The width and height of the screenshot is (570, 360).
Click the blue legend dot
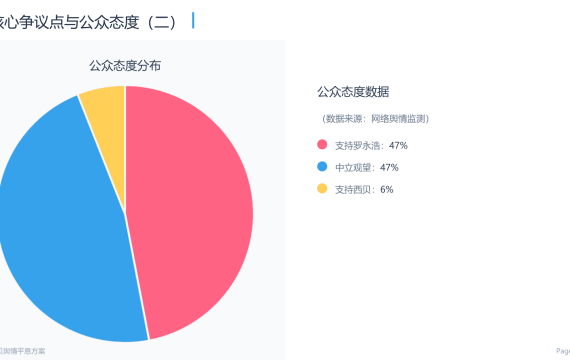coord(322,167)
